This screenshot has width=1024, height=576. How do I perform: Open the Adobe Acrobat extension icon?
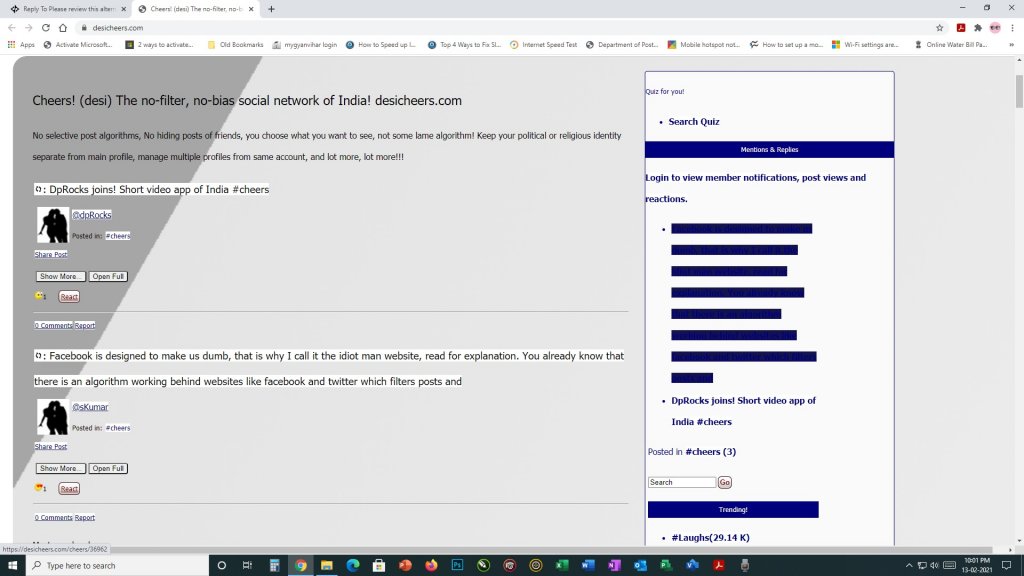click(961, 27)
